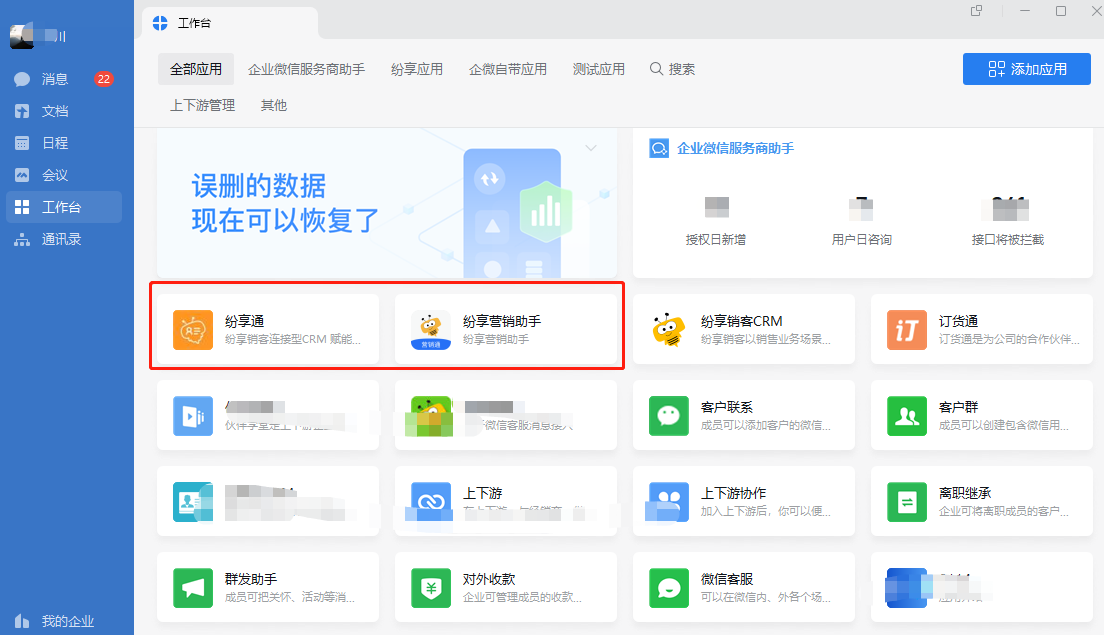Open the 会议 meeting icon in sidebar

pos(22,175)
